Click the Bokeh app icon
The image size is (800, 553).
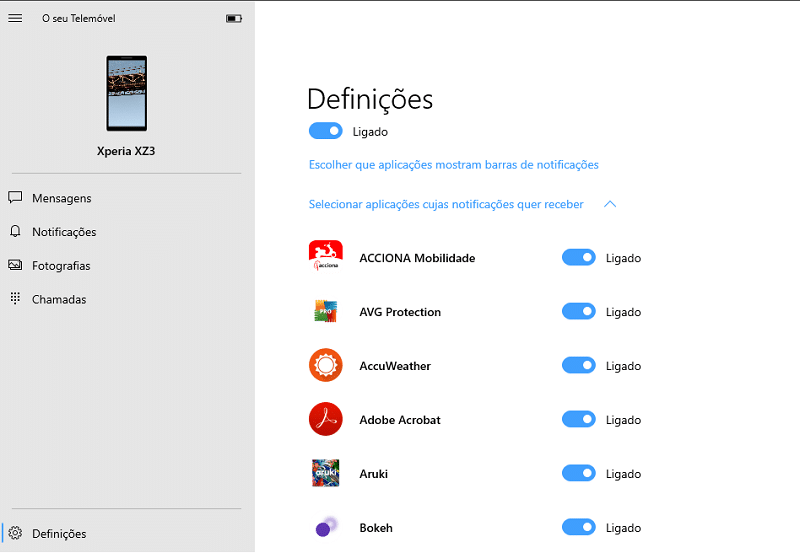point(327,527)
